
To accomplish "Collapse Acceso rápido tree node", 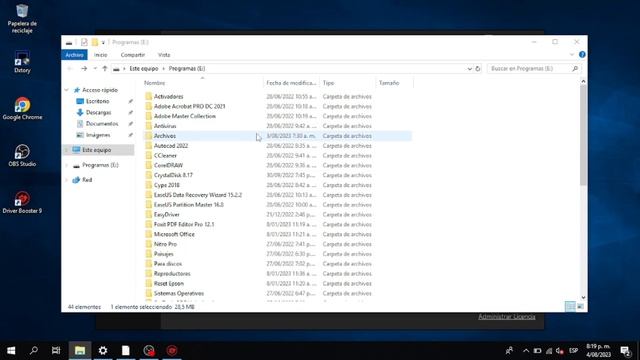I will point(67,90).
